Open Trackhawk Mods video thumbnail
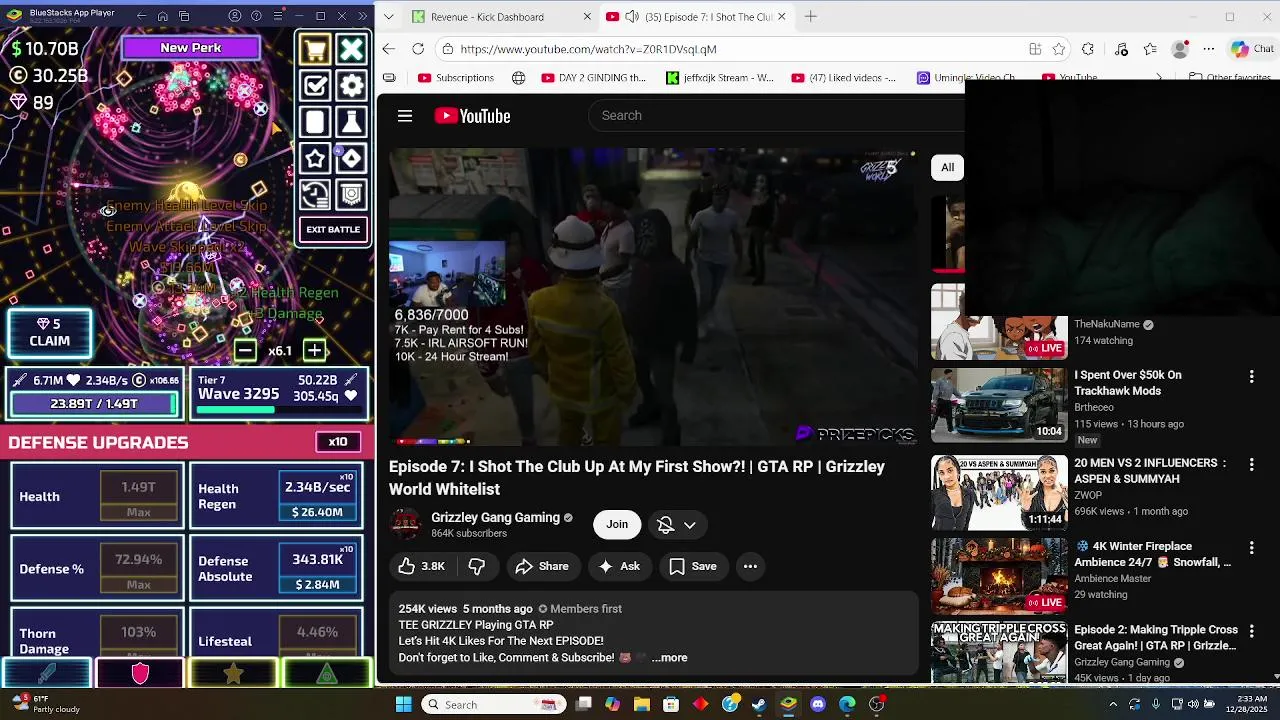 tap(999, 405)
